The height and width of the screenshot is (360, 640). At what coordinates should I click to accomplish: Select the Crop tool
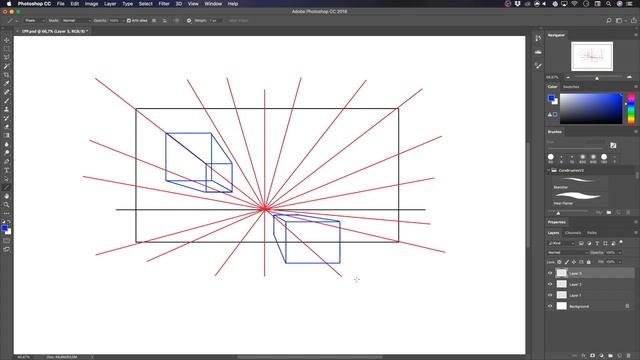[x=7, y=75]
